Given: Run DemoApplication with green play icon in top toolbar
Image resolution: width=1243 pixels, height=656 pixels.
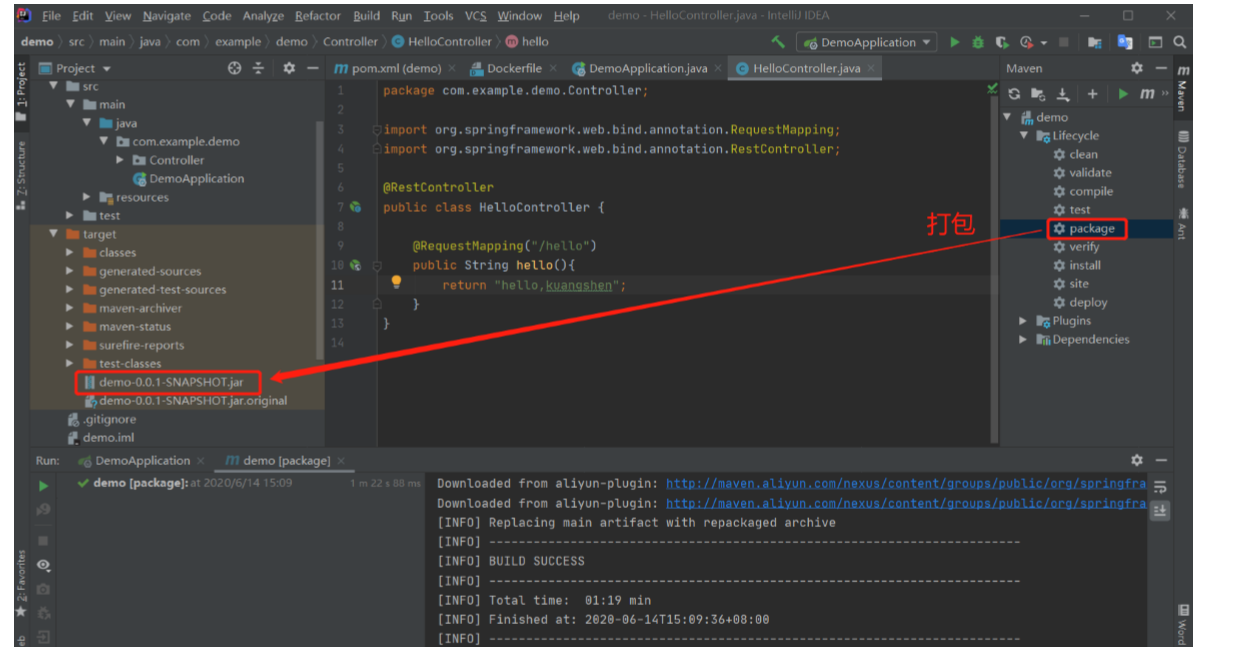Looking at the screenshot, I should [955, 42].
